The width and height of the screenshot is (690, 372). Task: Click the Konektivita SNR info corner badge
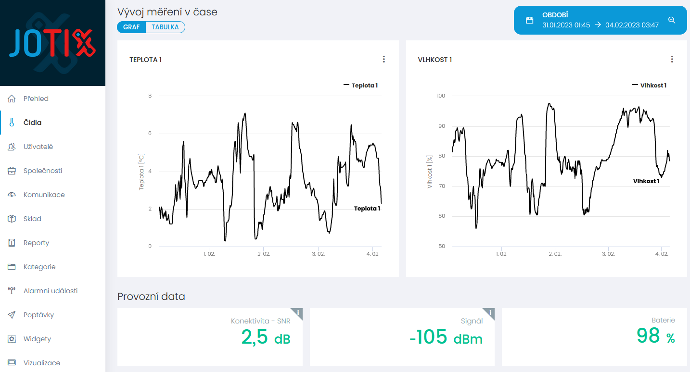pos(298,313)
